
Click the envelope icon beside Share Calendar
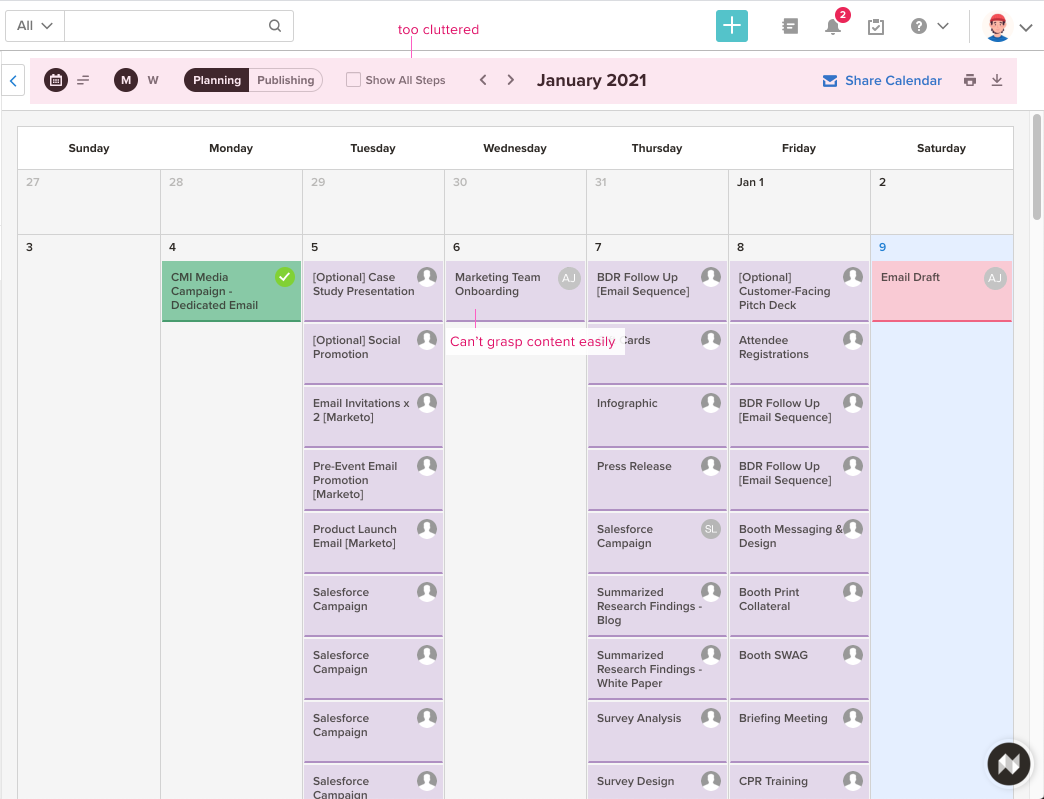click(830, 81)
